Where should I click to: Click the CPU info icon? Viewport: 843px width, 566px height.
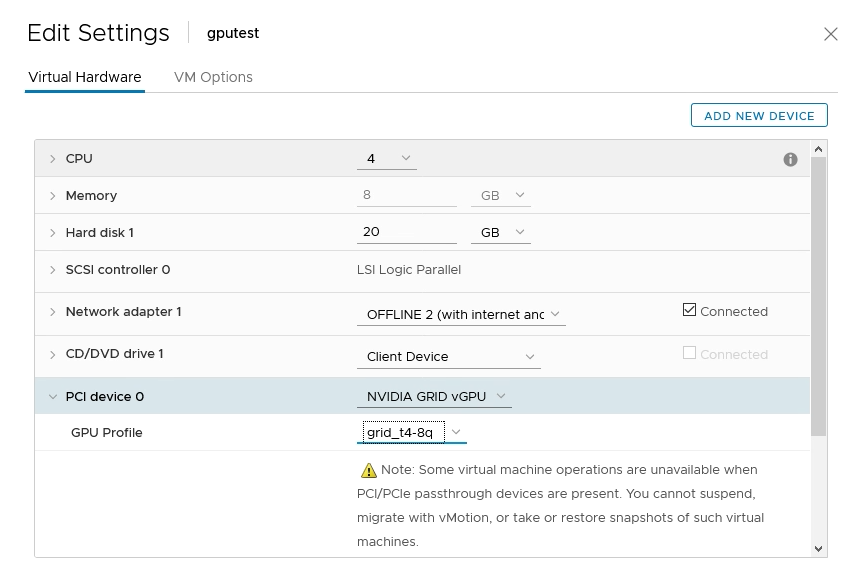point(790,159)
